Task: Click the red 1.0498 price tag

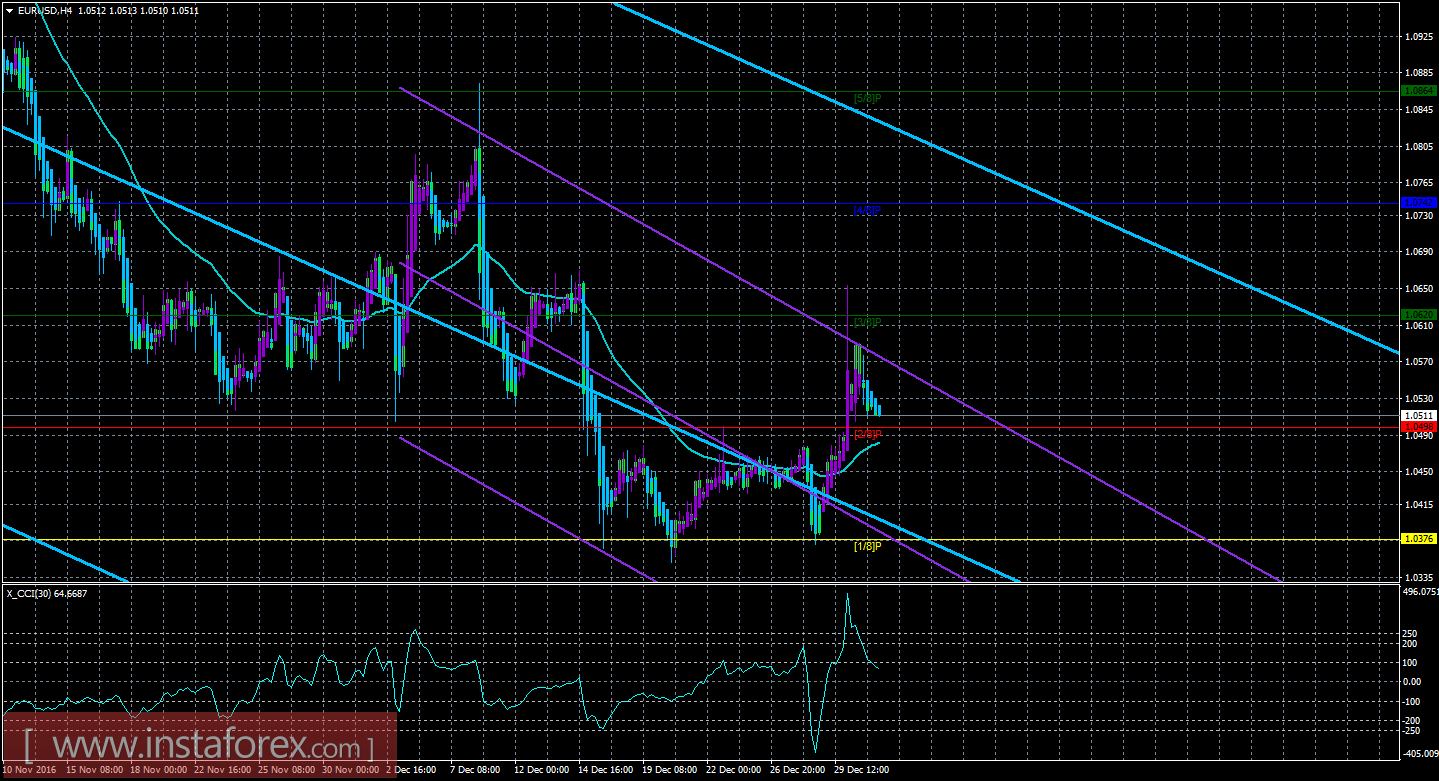Action: pyautogui.click(x=1420, y=427)
